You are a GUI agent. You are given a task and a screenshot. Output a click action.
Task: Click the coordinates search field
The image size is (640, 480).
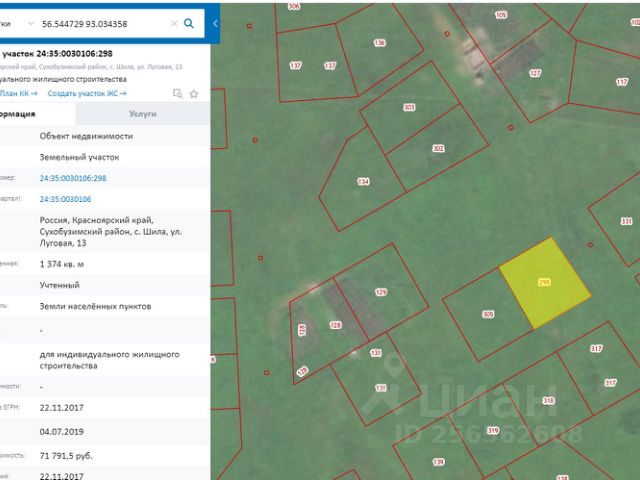coord(100,23)
